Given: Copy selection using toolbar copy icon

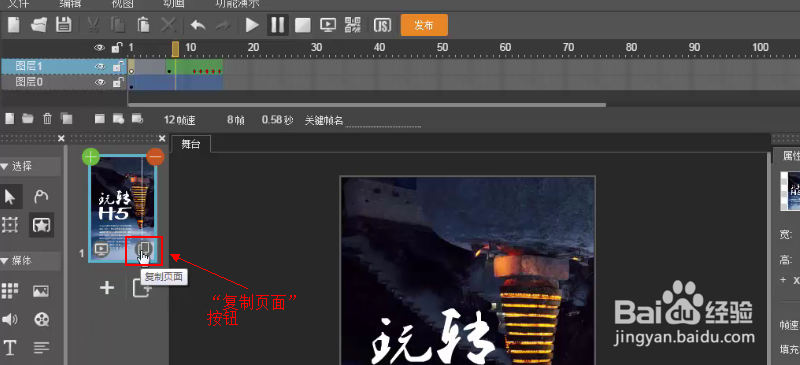Looking at the screenshot, I should pyautogui.click(x=118, y=25).
